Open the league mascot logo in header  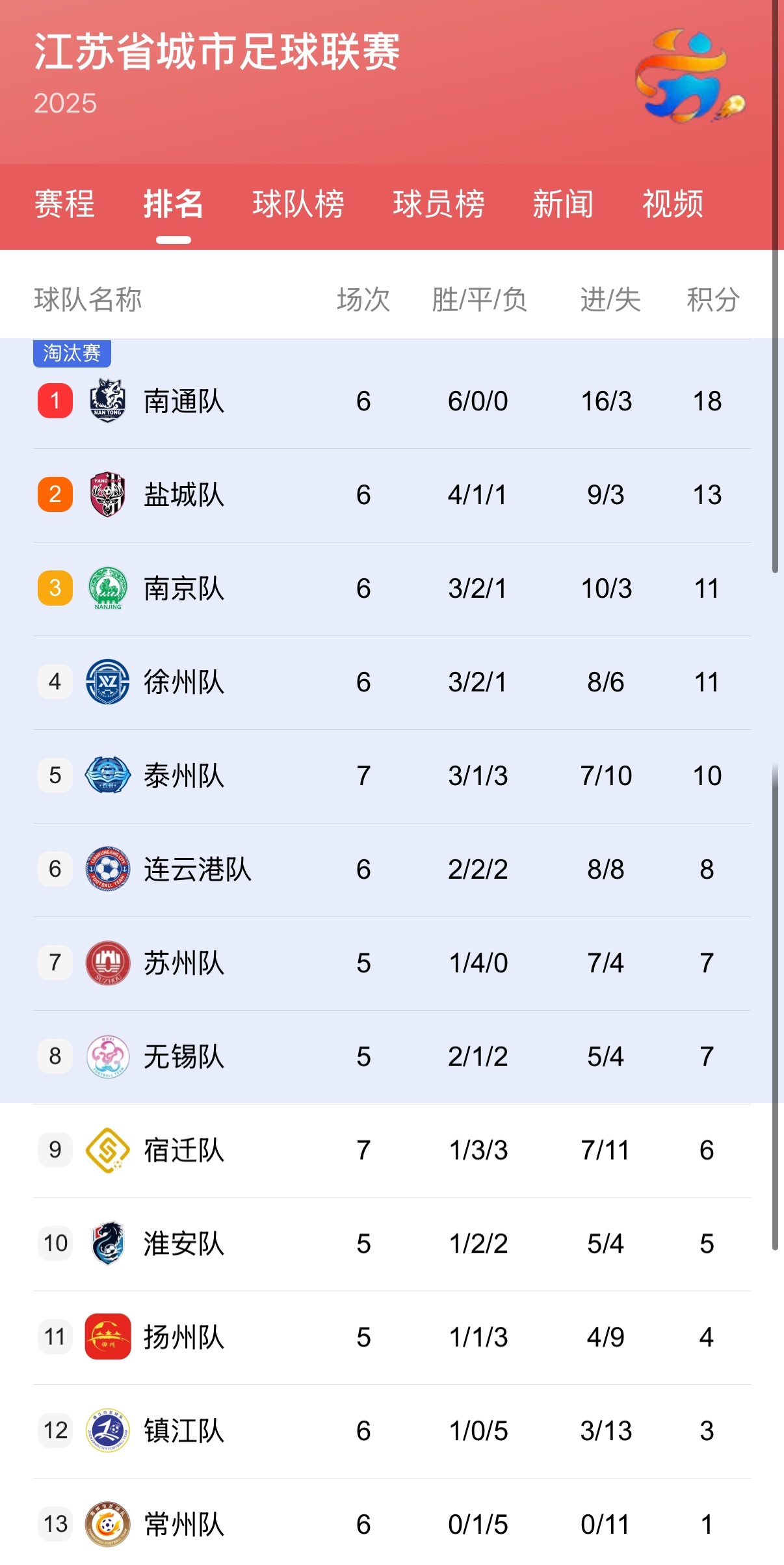(690, 75)
